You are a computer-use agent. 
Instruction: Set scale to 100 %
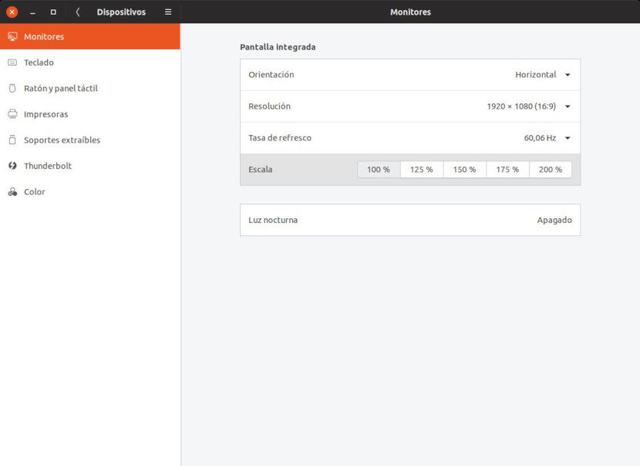[x=379, y=170]
